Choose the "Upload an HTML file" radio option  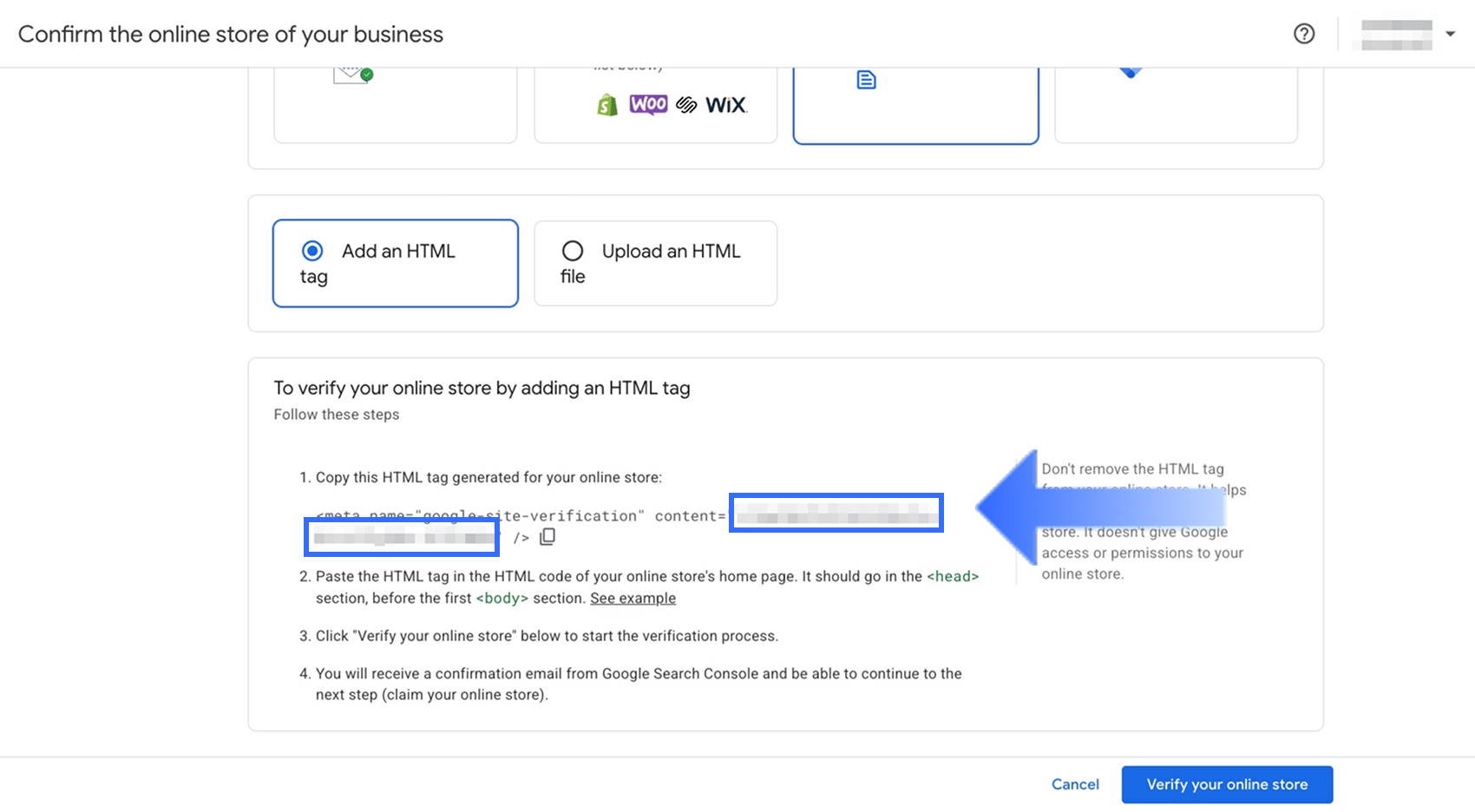coord(573,251)
